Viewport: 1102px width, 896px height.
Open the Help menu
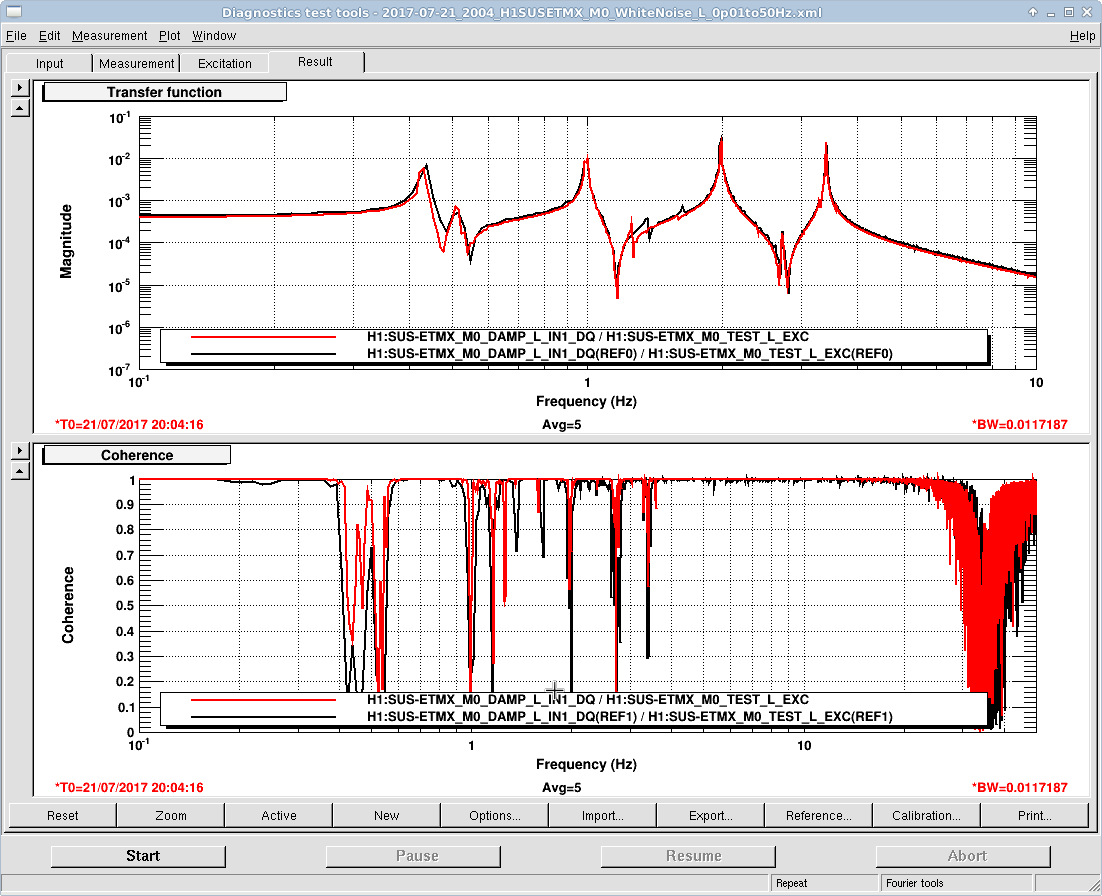coord(1082,36)
